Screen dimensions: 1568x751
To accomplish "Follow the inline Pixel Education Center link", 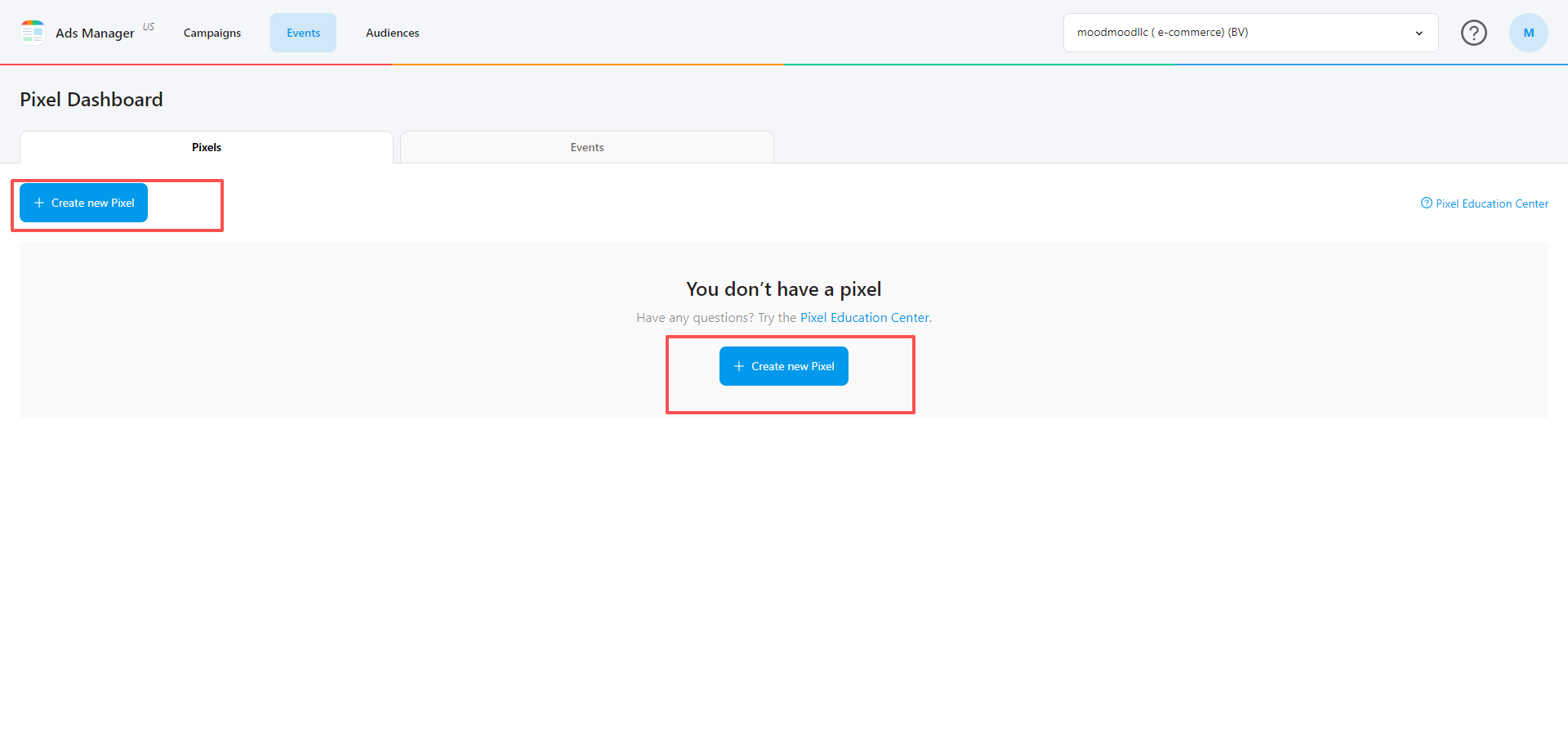I will tap(864, 318).
